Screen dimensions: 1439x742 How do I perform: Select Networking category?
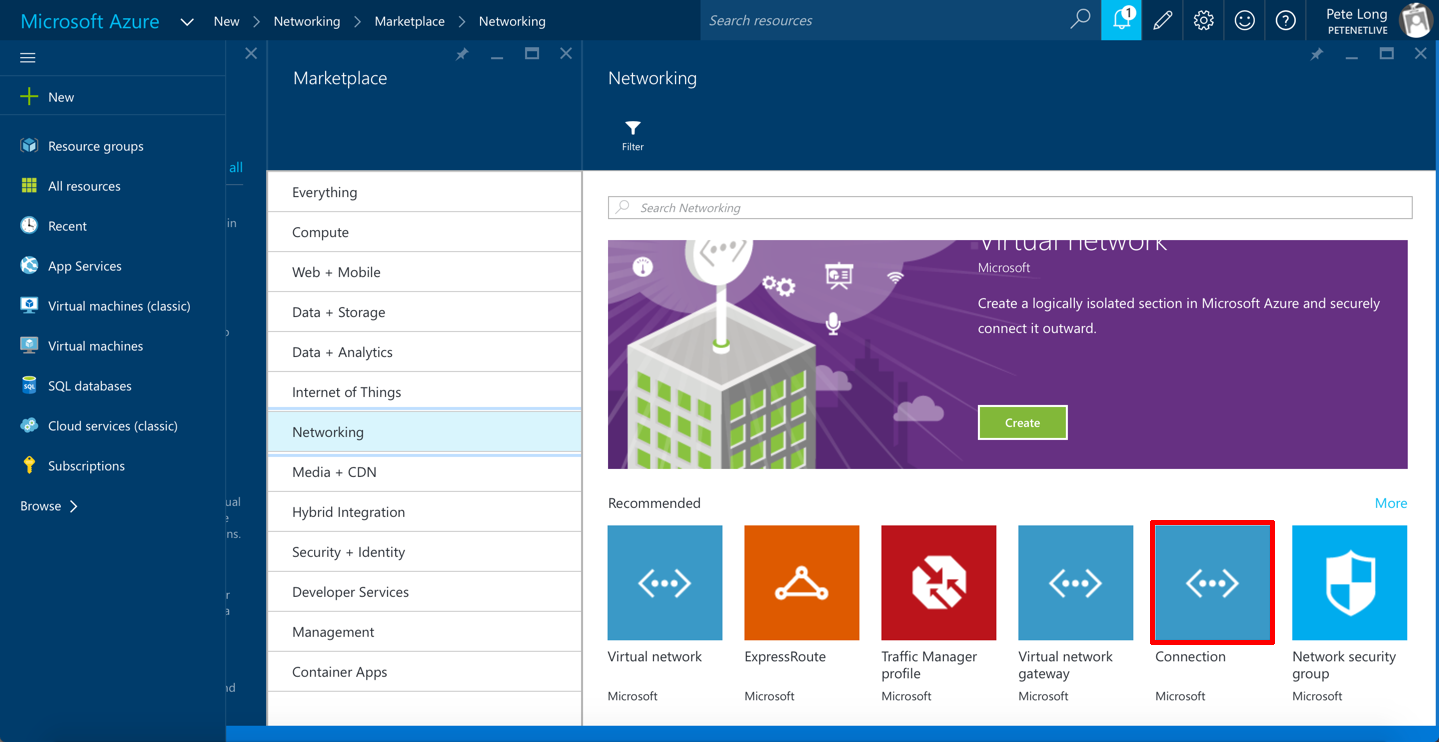[x=424, y=432]
